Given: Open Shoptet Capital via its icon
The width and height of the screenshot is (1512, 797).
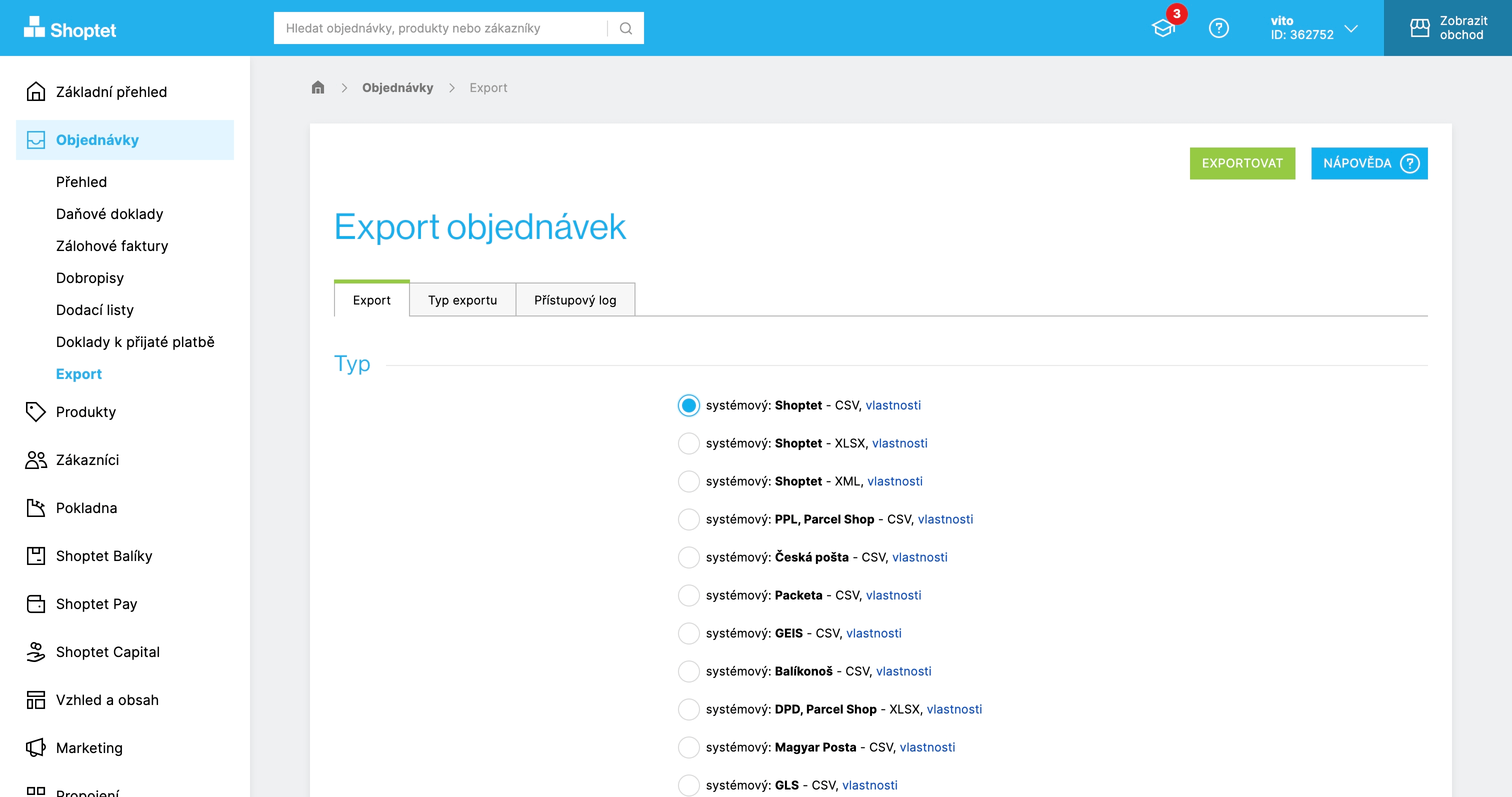Looking at the screenshot, I should click(x=35, y=651).
